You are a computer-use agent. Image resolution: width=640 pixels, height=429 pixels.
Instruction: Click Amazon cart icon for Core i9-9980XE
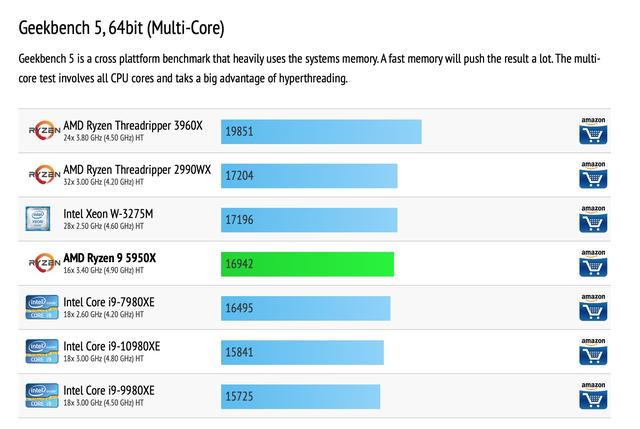point(593,396)
